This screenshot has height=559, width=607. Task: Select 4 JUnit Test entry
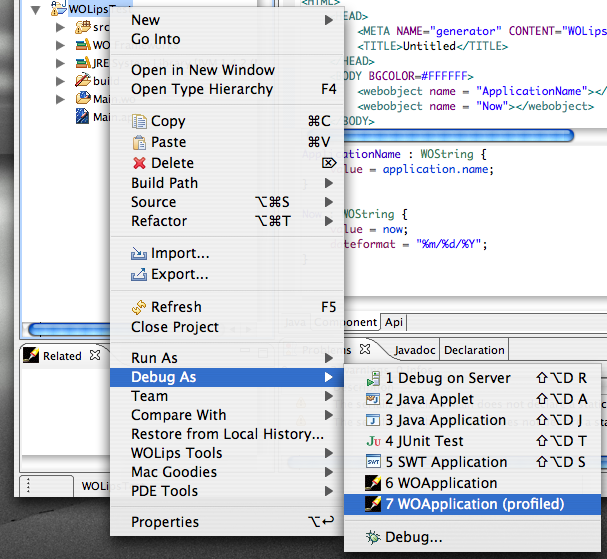[x=472, y=441]
